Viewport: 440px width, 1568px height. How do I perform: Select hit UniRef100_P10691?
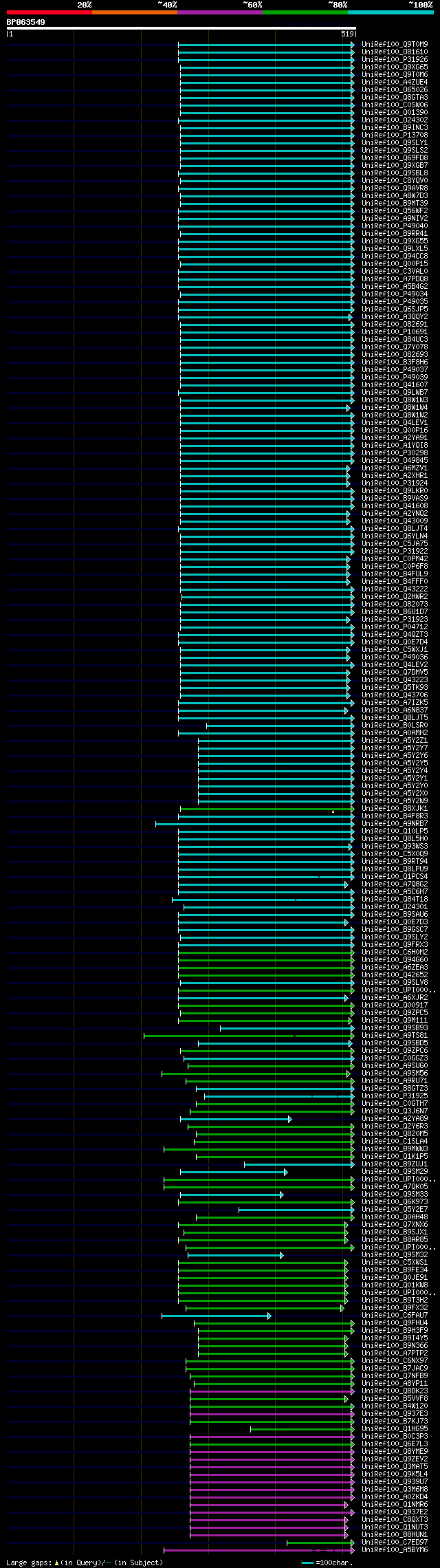point(395,332)
